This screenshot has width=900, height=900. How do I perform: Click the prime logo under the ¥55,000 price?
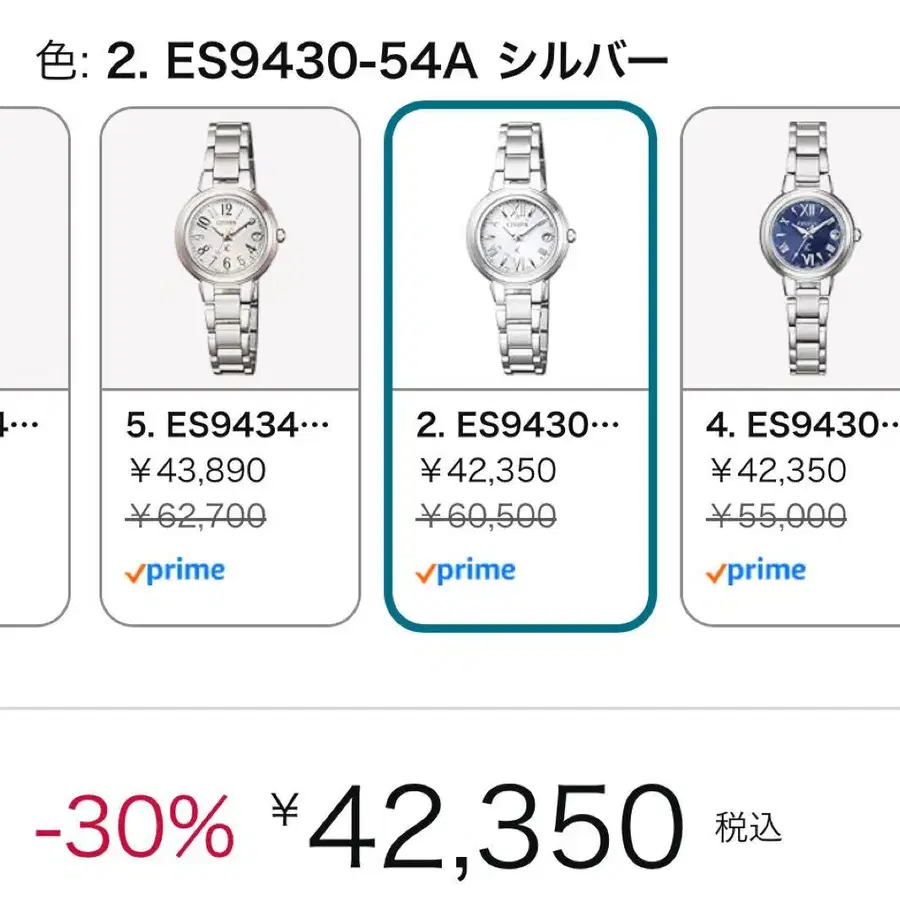(x=755, y=572)
